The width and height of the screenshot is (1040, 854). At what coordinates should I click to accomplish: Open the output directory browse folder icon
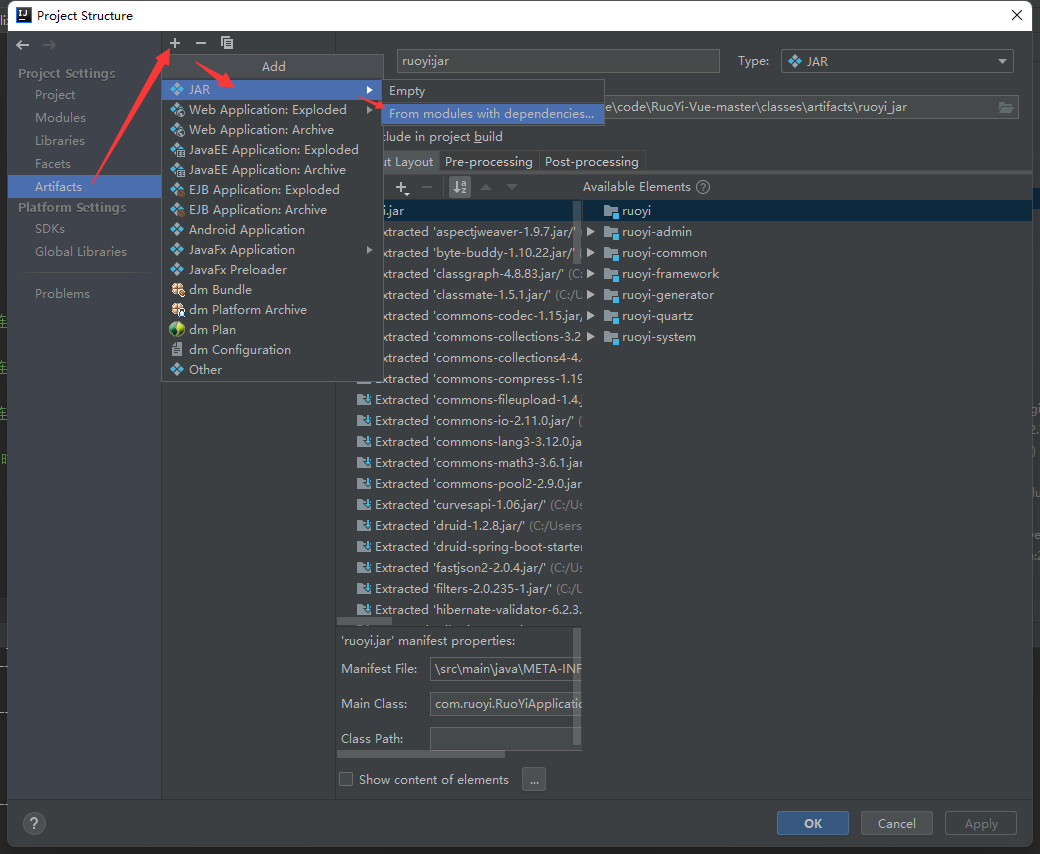coord(1006,107)
